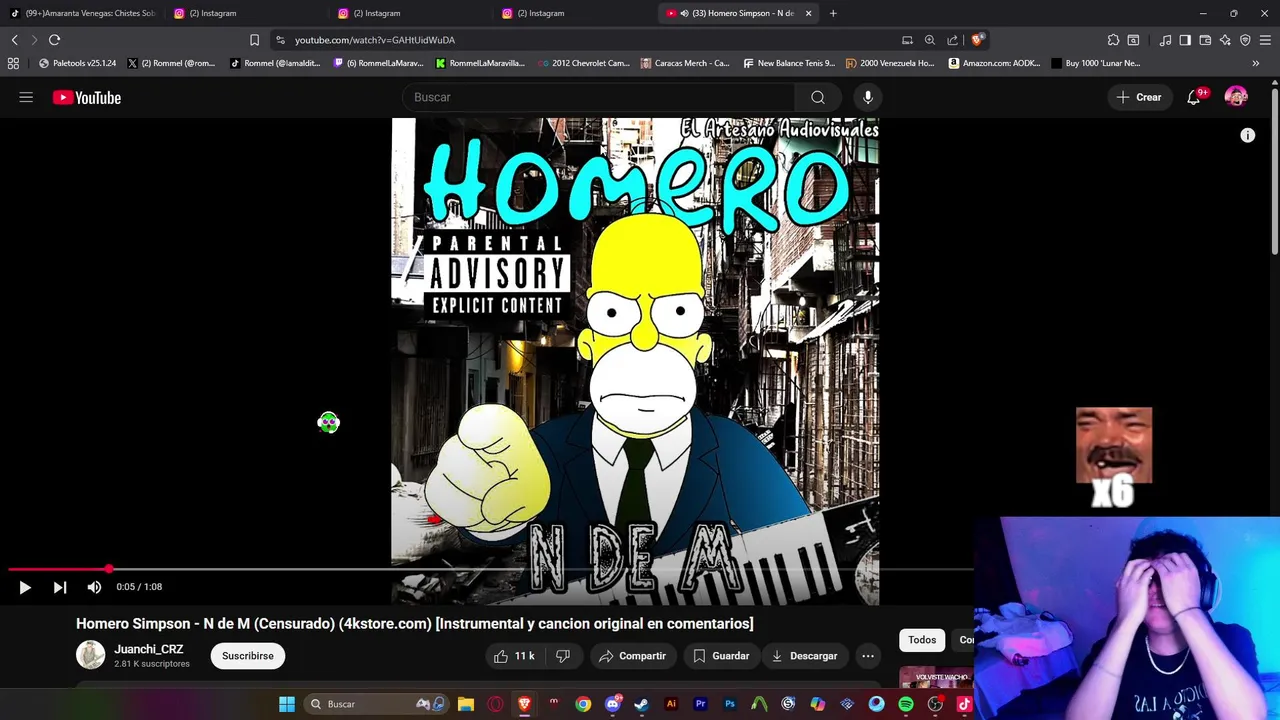This screenshot has height=720, width=1280.
Task: Open Spotify from taskbar
Action: point(906,704)
